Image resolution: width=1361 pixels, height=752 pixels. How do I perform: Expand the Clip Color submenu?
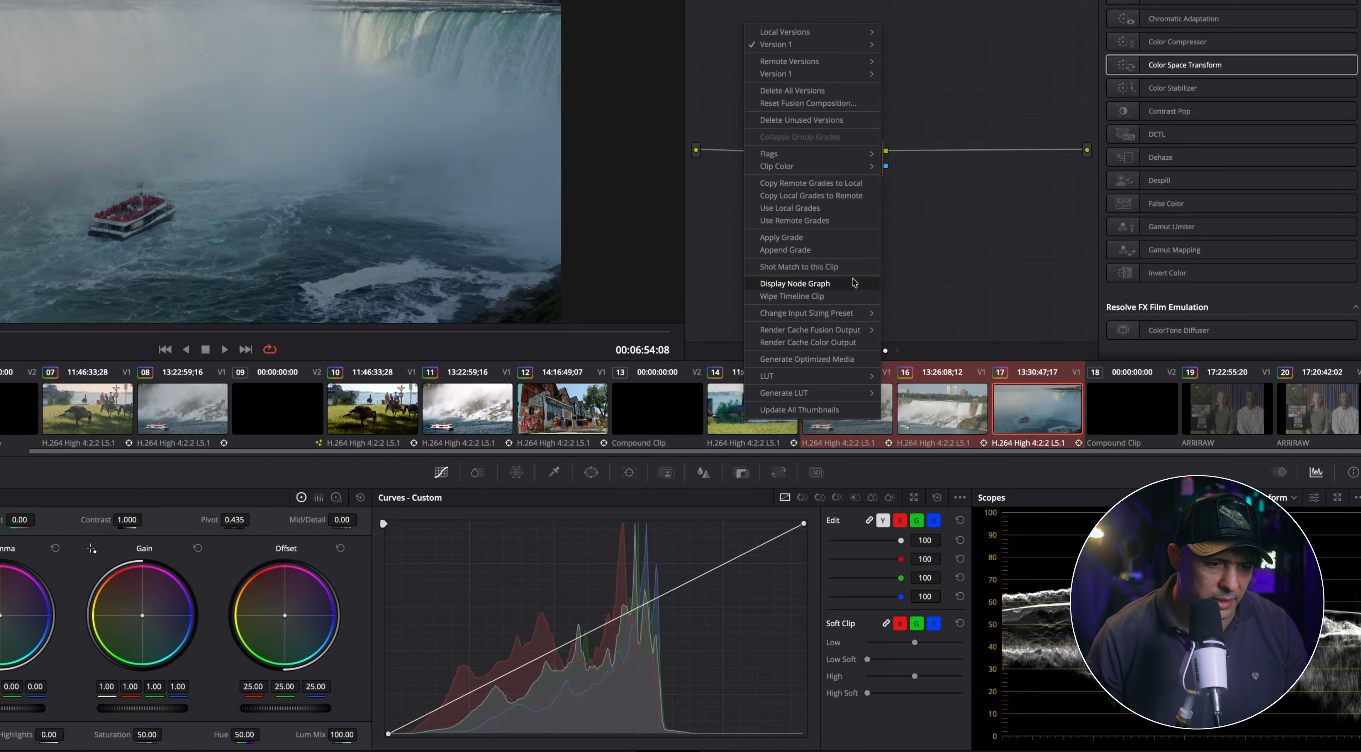[x=814, y=166]
